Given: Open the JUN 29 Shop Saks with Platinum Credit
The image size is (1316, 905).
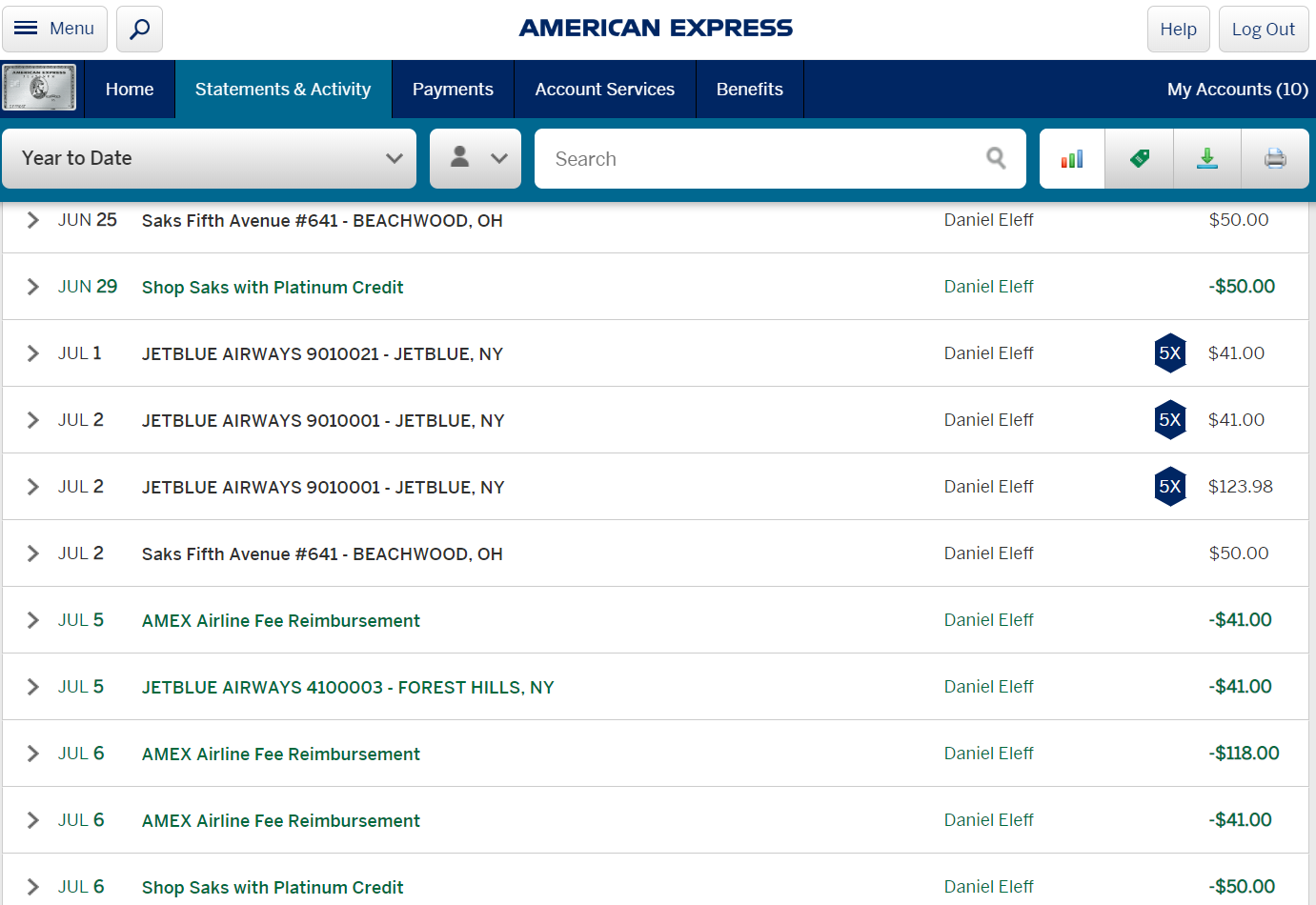Looking at the screenshot, I should point(273,288).
